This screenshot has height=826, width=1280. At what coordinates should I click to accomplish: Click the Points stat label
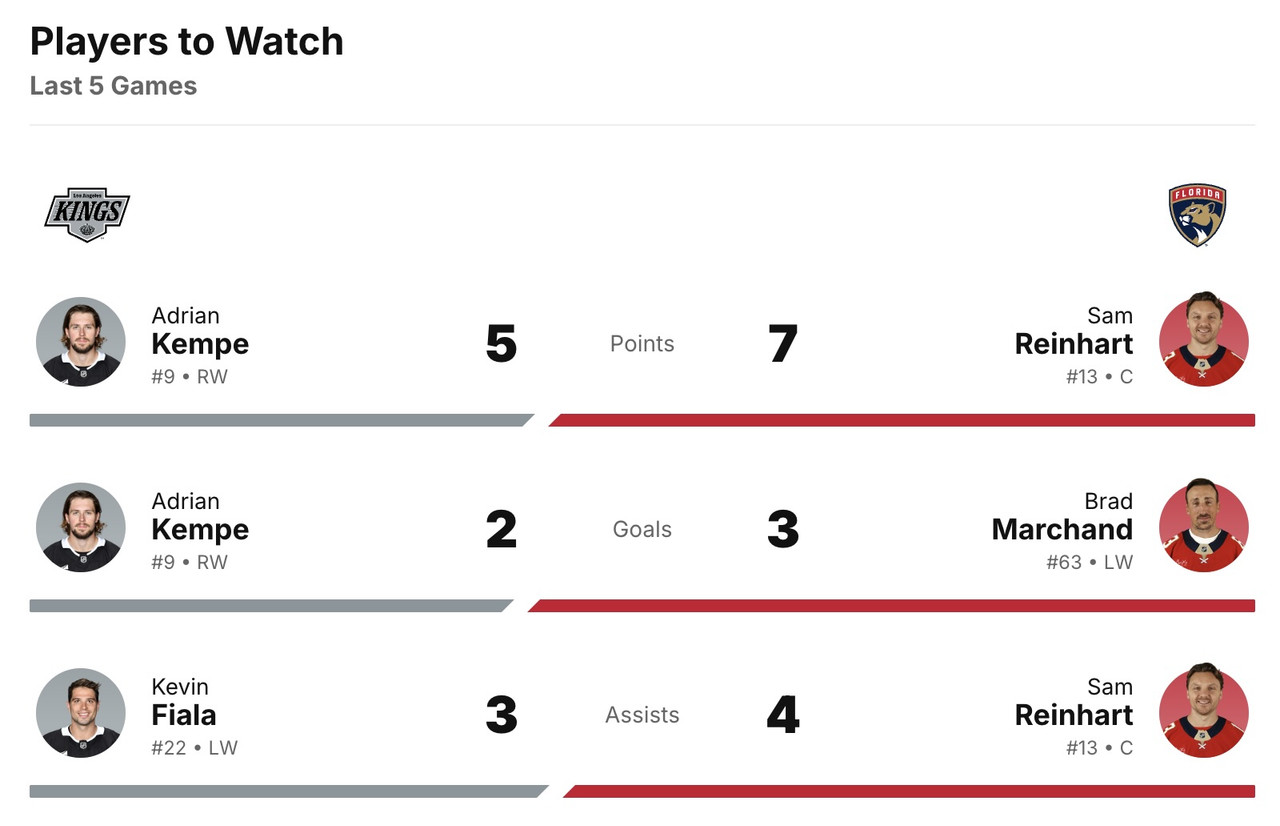tap(642, 344)
